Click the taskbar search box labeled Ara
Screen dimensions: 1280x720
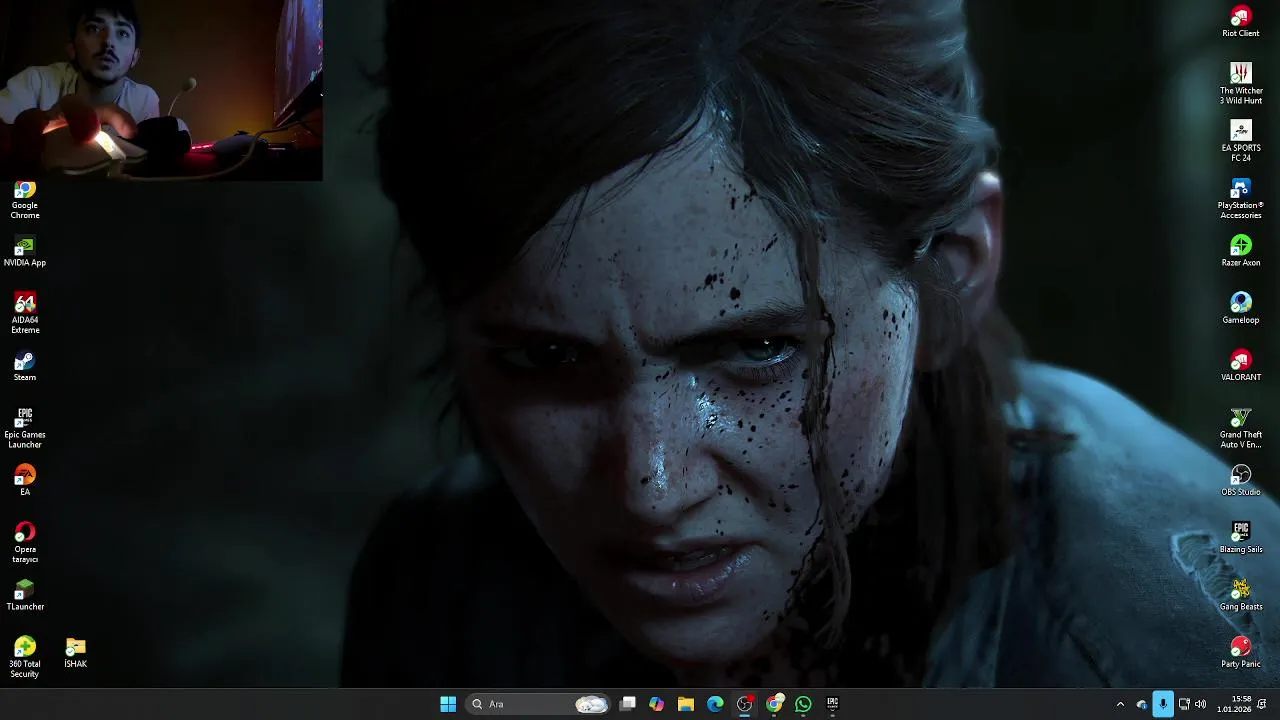538,704
